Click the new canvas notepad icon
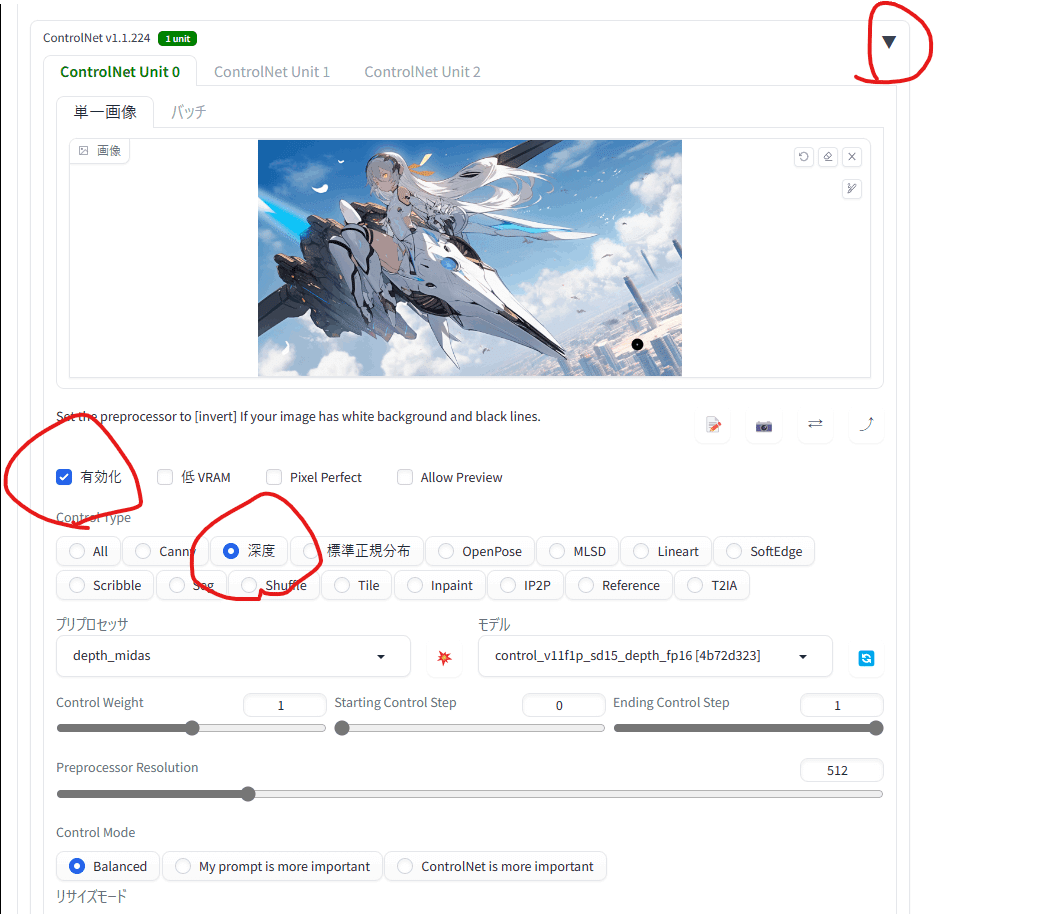The width and height of the screenshot is (1038, 914). click(x=714, y=425)
